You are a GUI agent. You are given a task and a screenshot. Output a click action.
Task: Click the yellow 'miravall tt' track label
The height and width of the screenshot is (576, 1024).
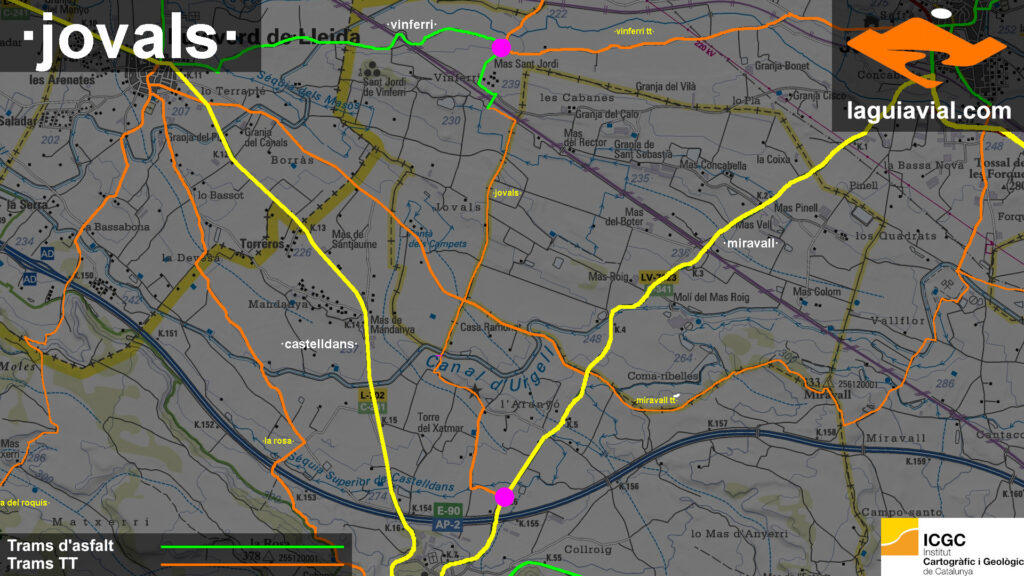(657, 401)
